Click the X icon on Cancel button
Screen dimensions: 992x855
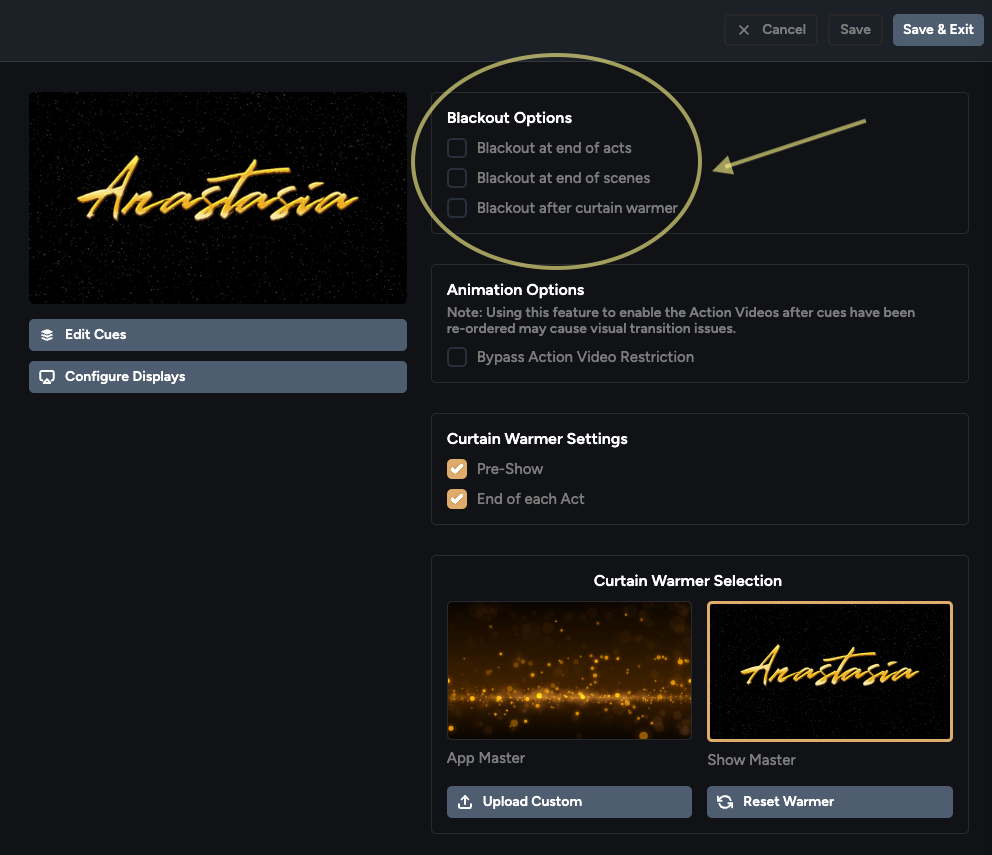[x=744, y=30]
